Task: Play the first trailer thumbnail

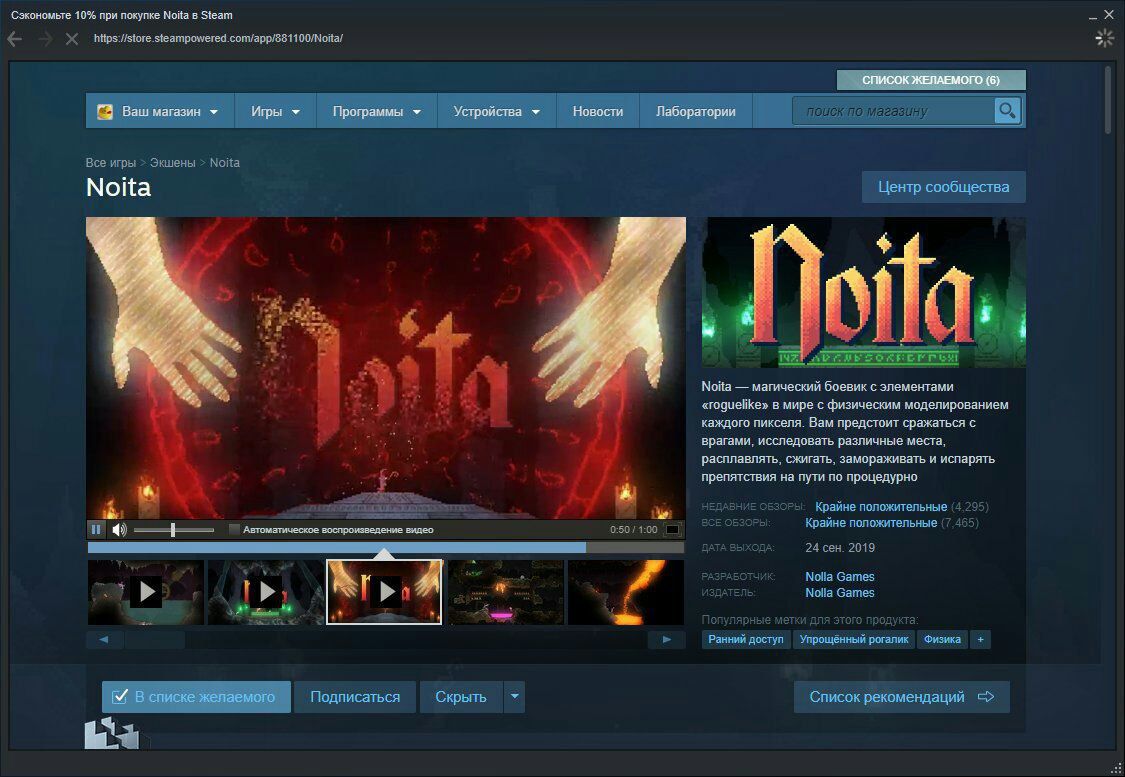Action: pos(146,592)
